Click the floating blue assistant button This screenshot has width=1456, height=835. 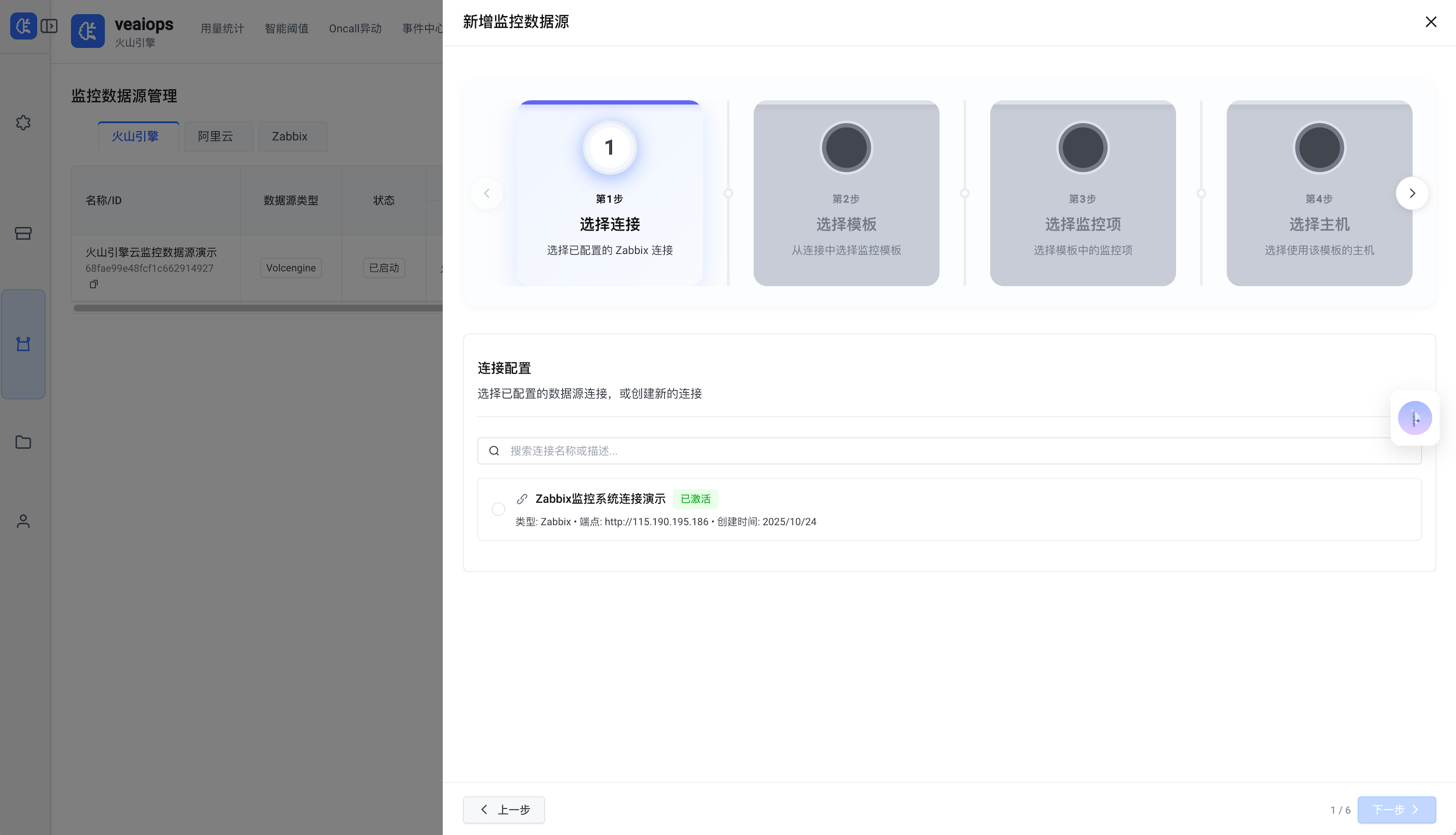point(1414,418)
